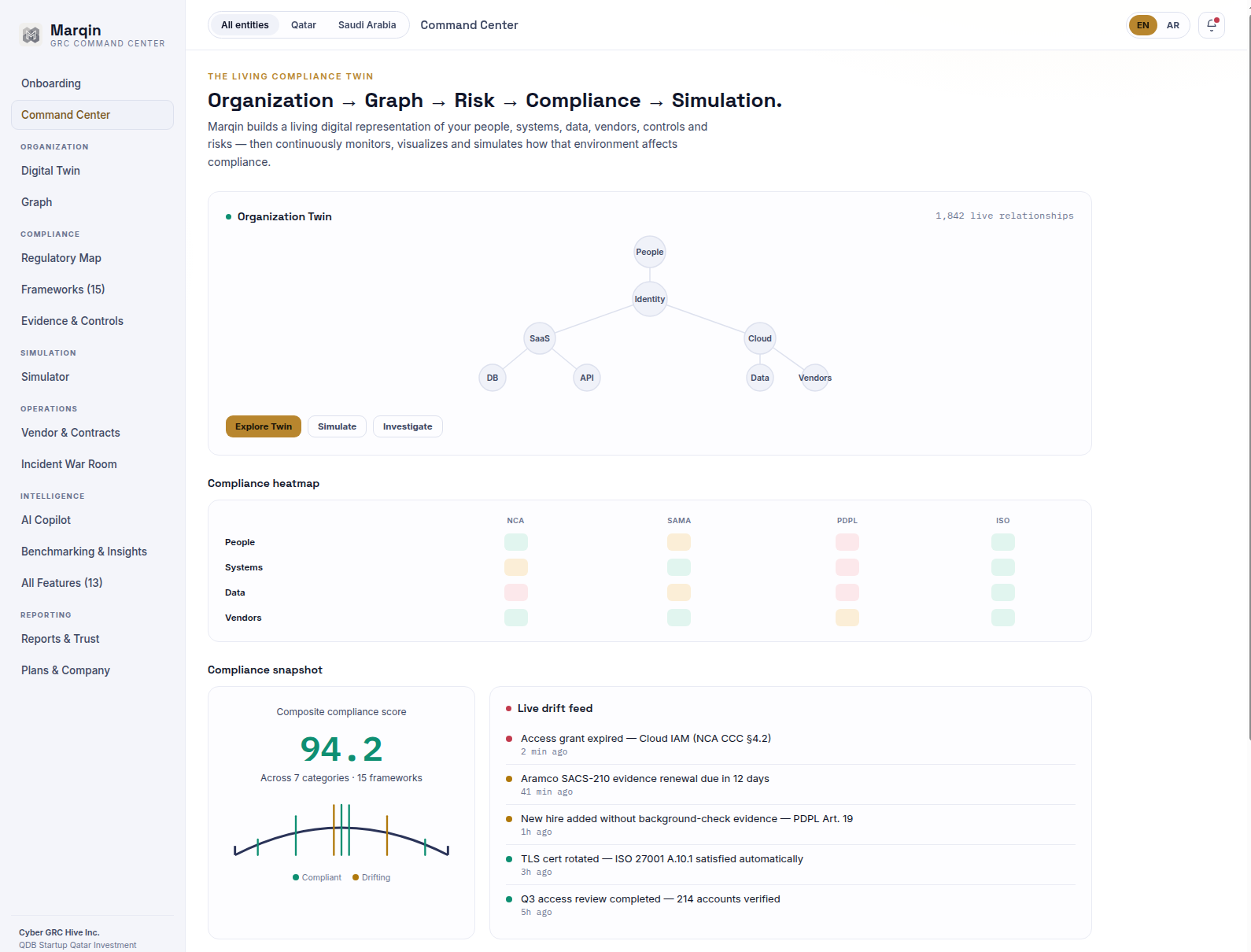Click Systems SAMA heatmap cell
Image resolution: width=1251 pixels, height=952 pixels.
click(x=679, y=567)
